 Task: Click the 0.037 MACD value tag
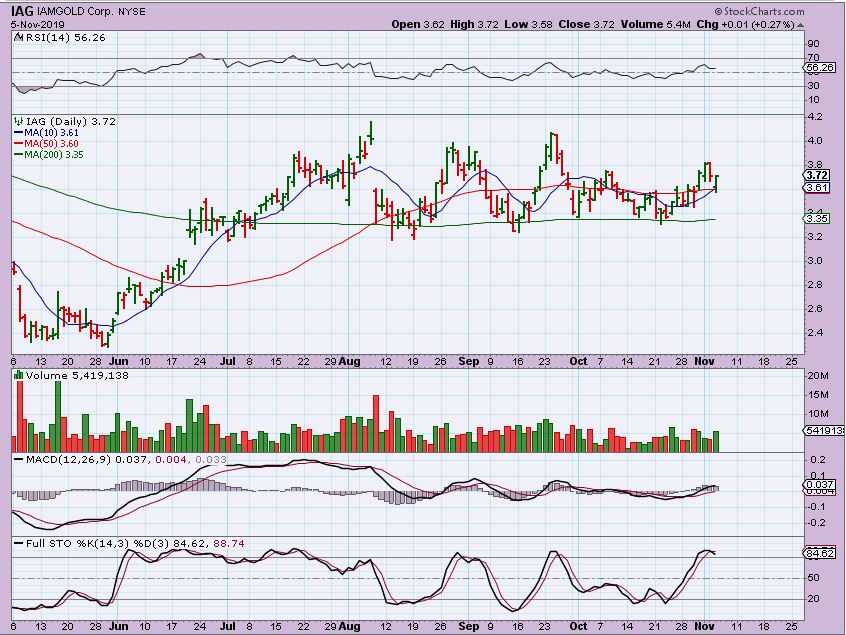point(816,485)
